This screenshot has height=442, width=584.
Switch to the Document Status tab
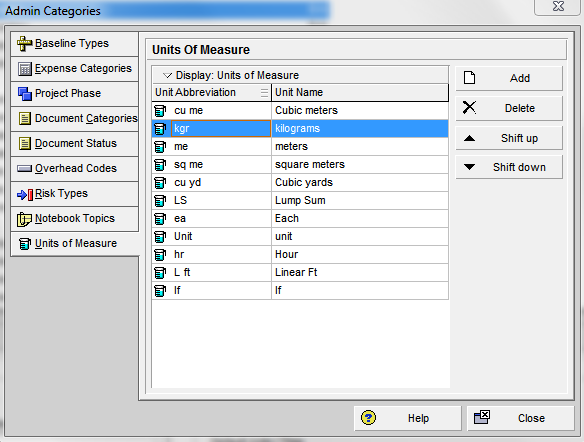(x=74, y=143)
